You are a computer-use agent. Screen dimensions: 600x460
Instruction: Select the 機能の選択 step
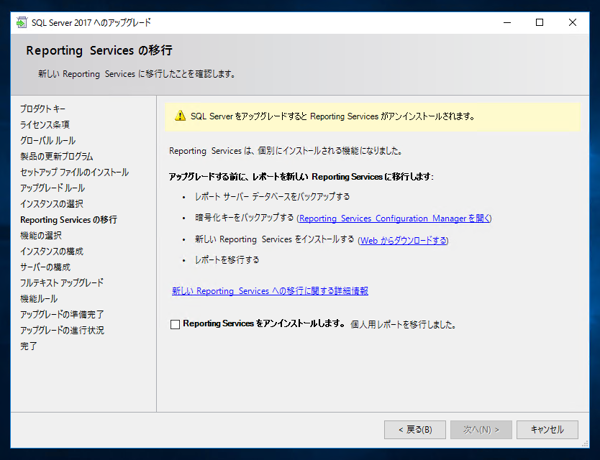pos(41,235)
